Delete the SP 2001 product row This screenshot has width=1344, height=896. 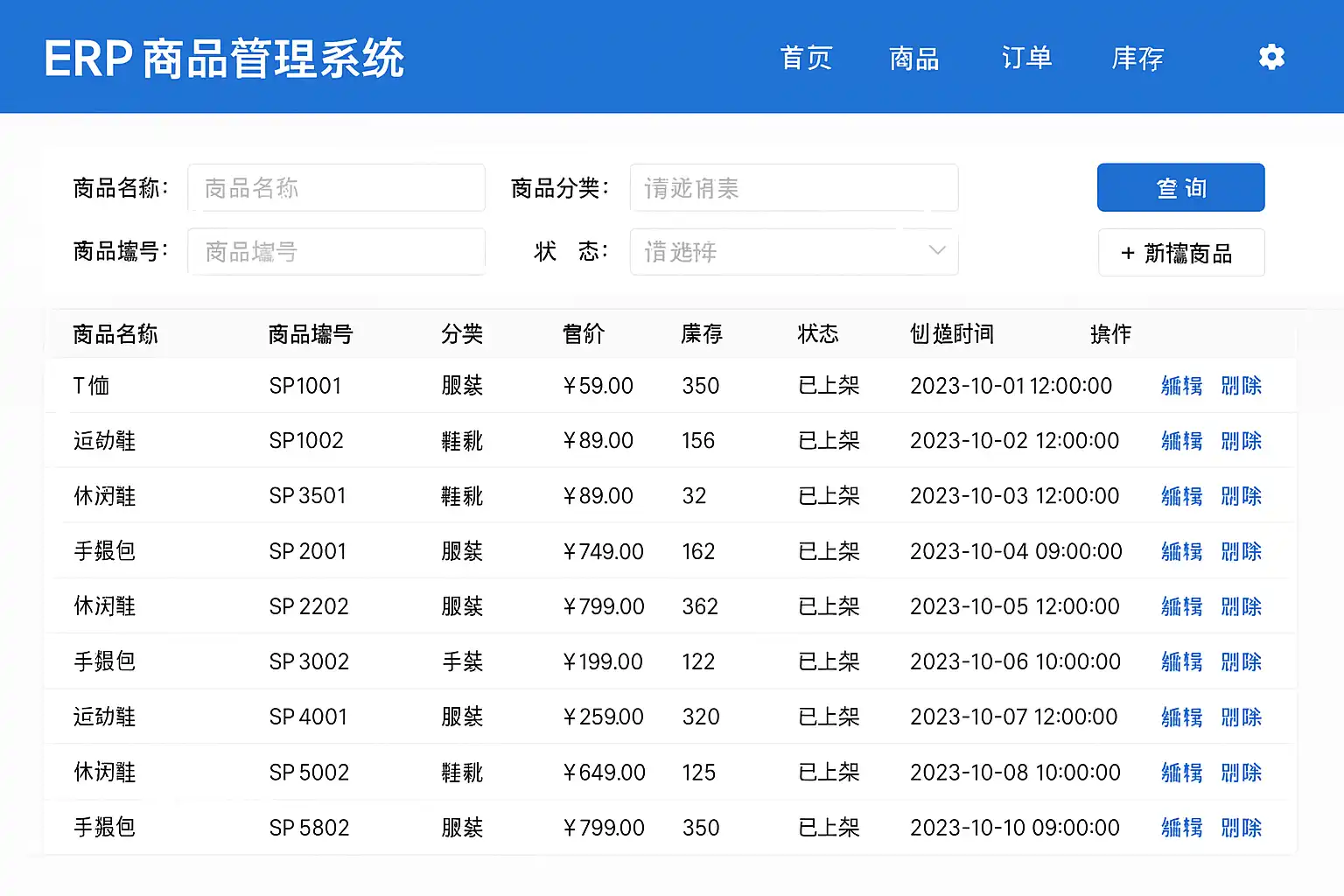tap(1241, 551)
